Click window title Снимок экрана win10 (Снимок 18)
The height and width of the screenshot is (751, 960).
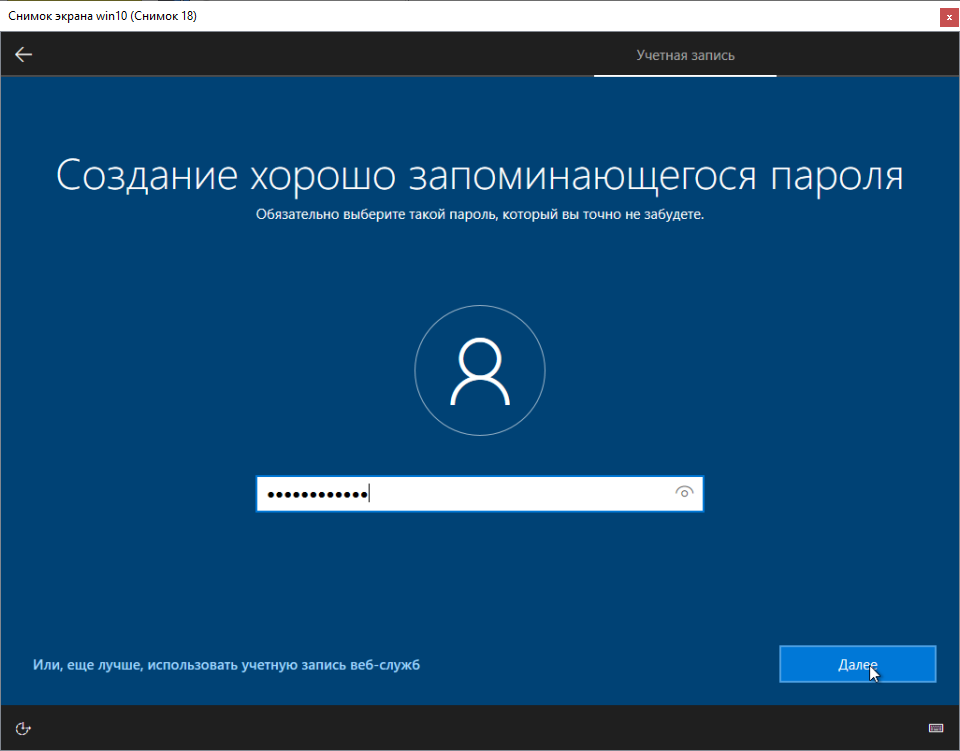pyautogui.click(x=102, y=16)
